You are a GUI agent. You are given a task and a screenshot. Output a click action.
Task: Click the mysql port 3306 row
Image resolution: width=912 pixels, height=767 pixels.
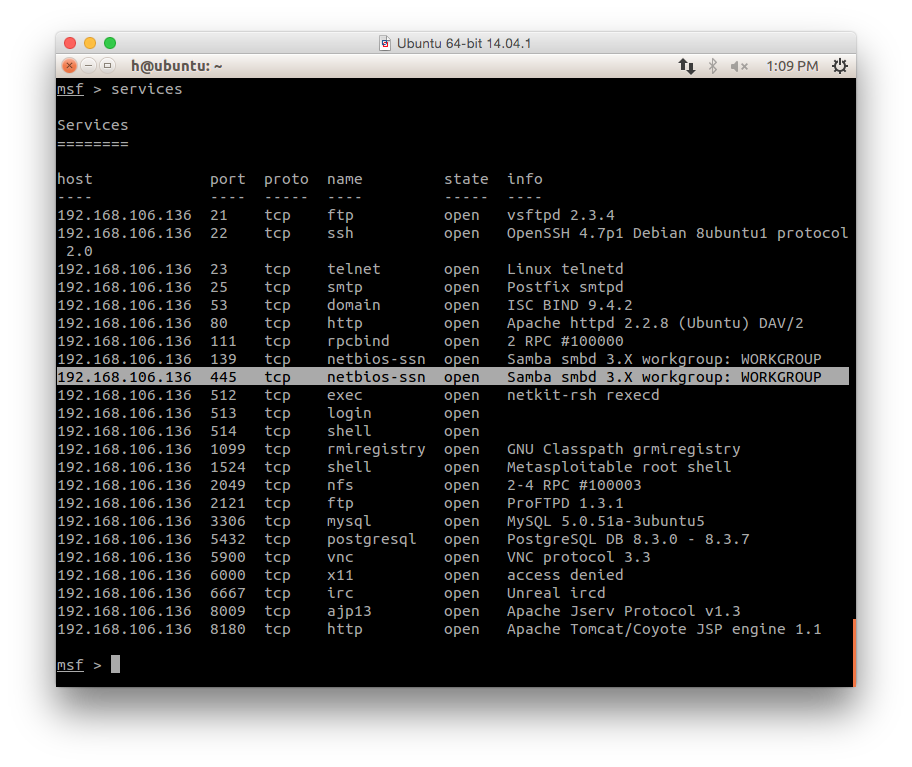[381, 521]
